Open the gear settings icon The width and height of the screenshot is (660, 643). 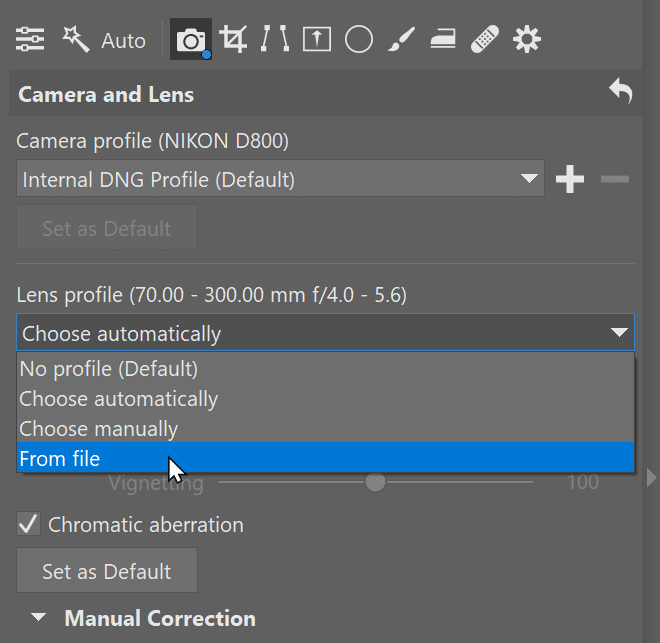coord(527,40)
